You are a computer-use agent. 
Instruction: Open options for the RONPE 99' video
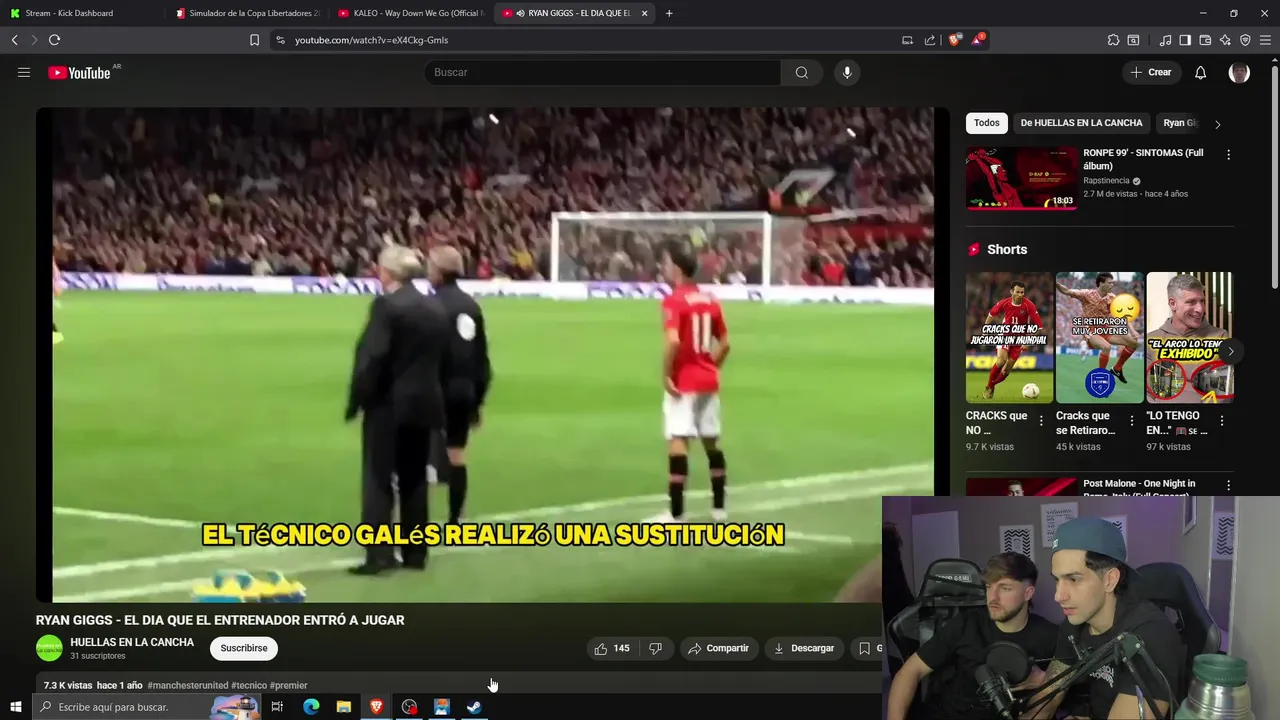pyautogui.click(x=1228, y=155)
